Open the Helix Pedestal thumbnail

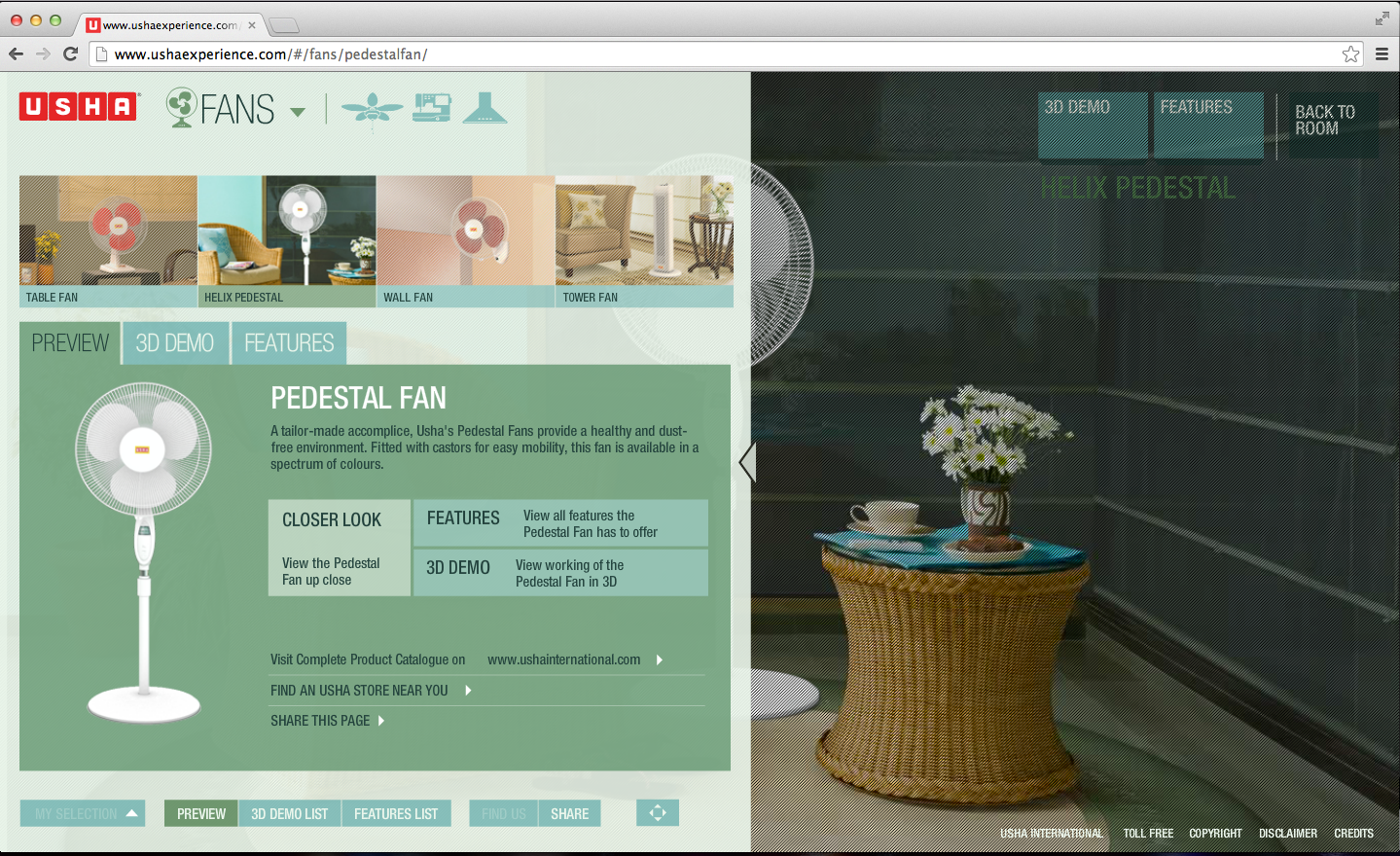(287, 241)
